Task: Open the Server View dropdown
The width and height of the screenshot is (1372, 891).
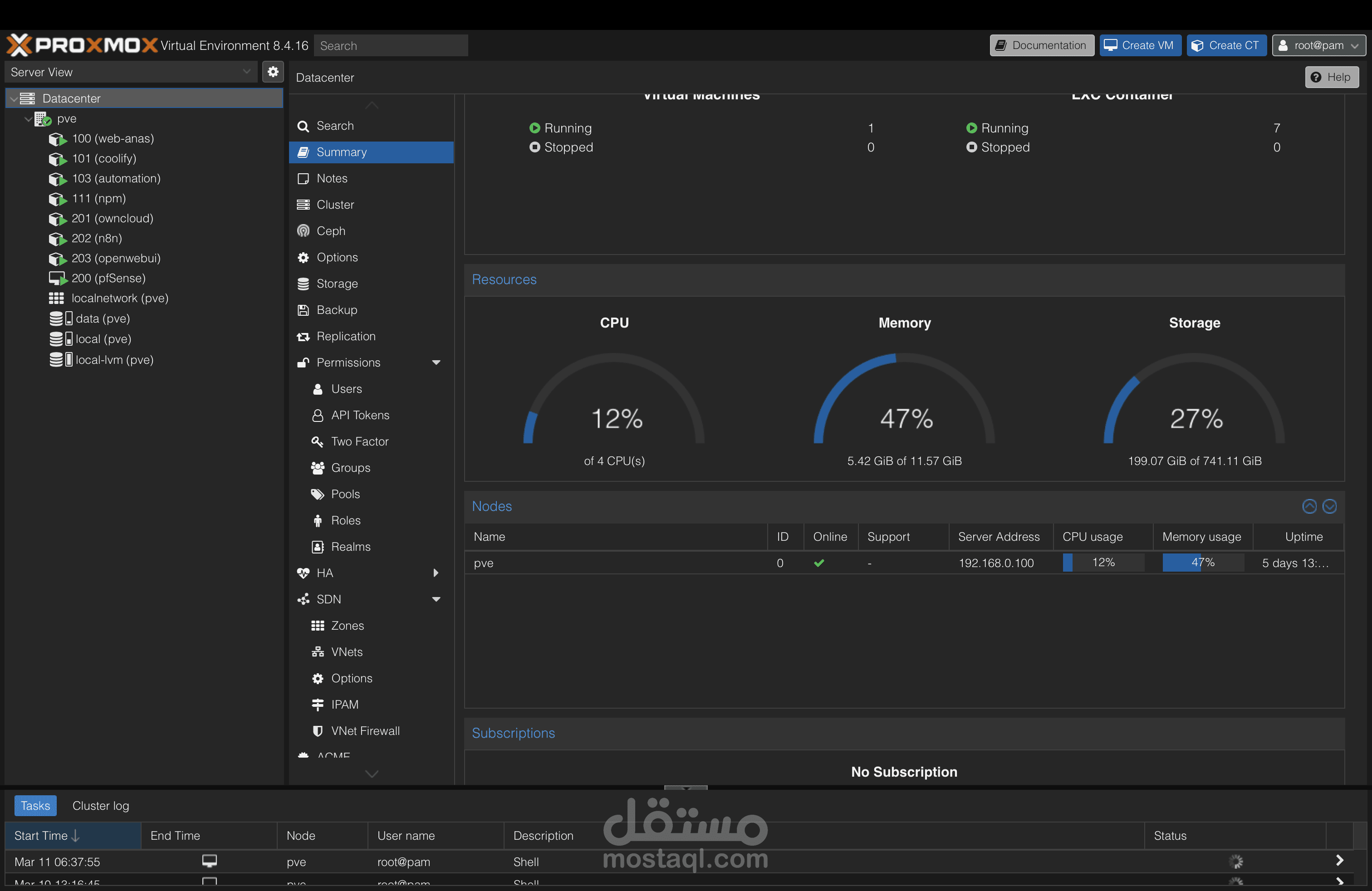Action: 130,72
